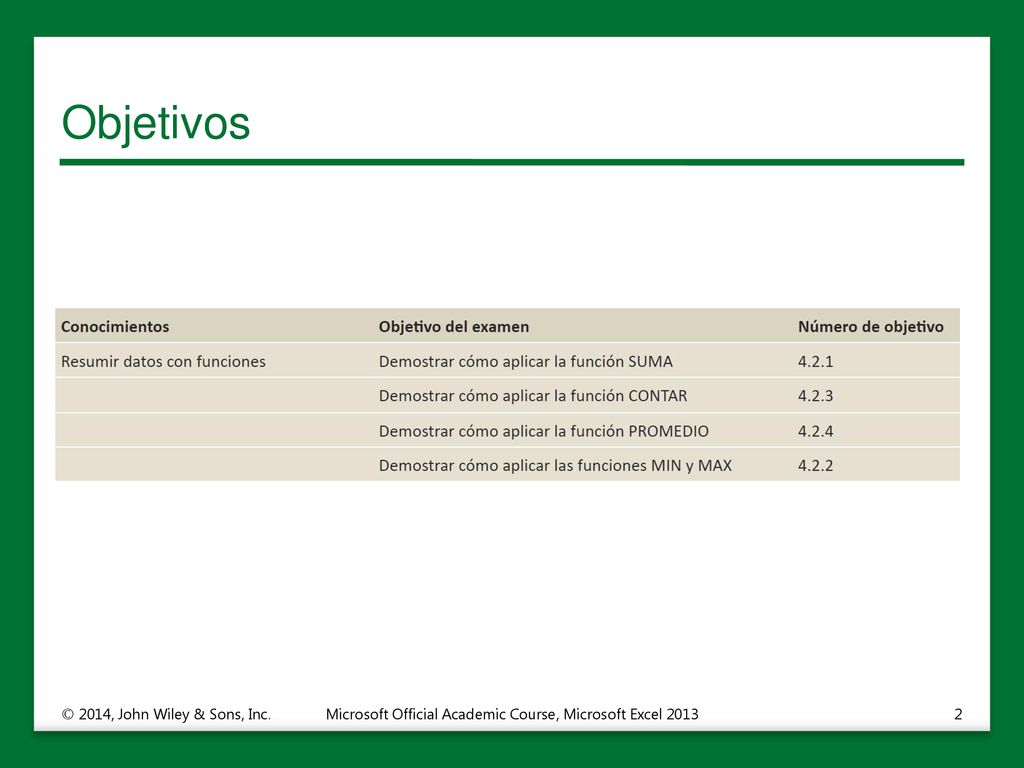Click objective number 4.2.3
This screenshot has height=768, width=1024.
coord(816,396)
